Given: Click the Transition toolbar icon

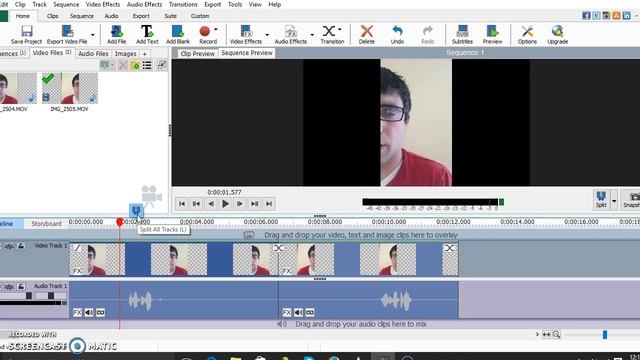Looking at the screenshot, I should tap(329, 31).
